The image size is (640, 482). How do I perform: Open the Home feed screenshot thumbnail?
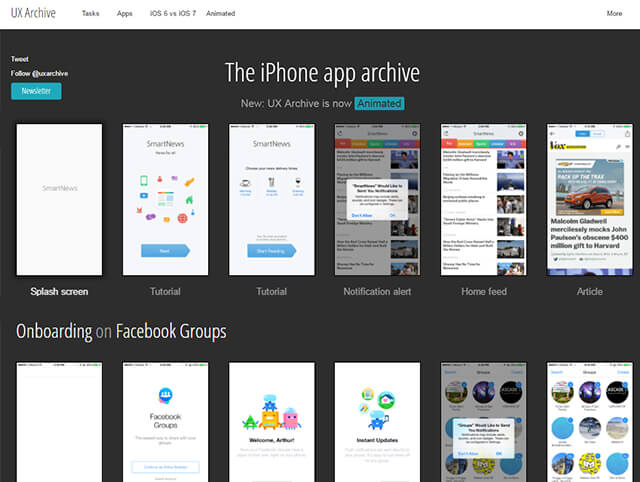pyautogui.click(x=484, y=200)
